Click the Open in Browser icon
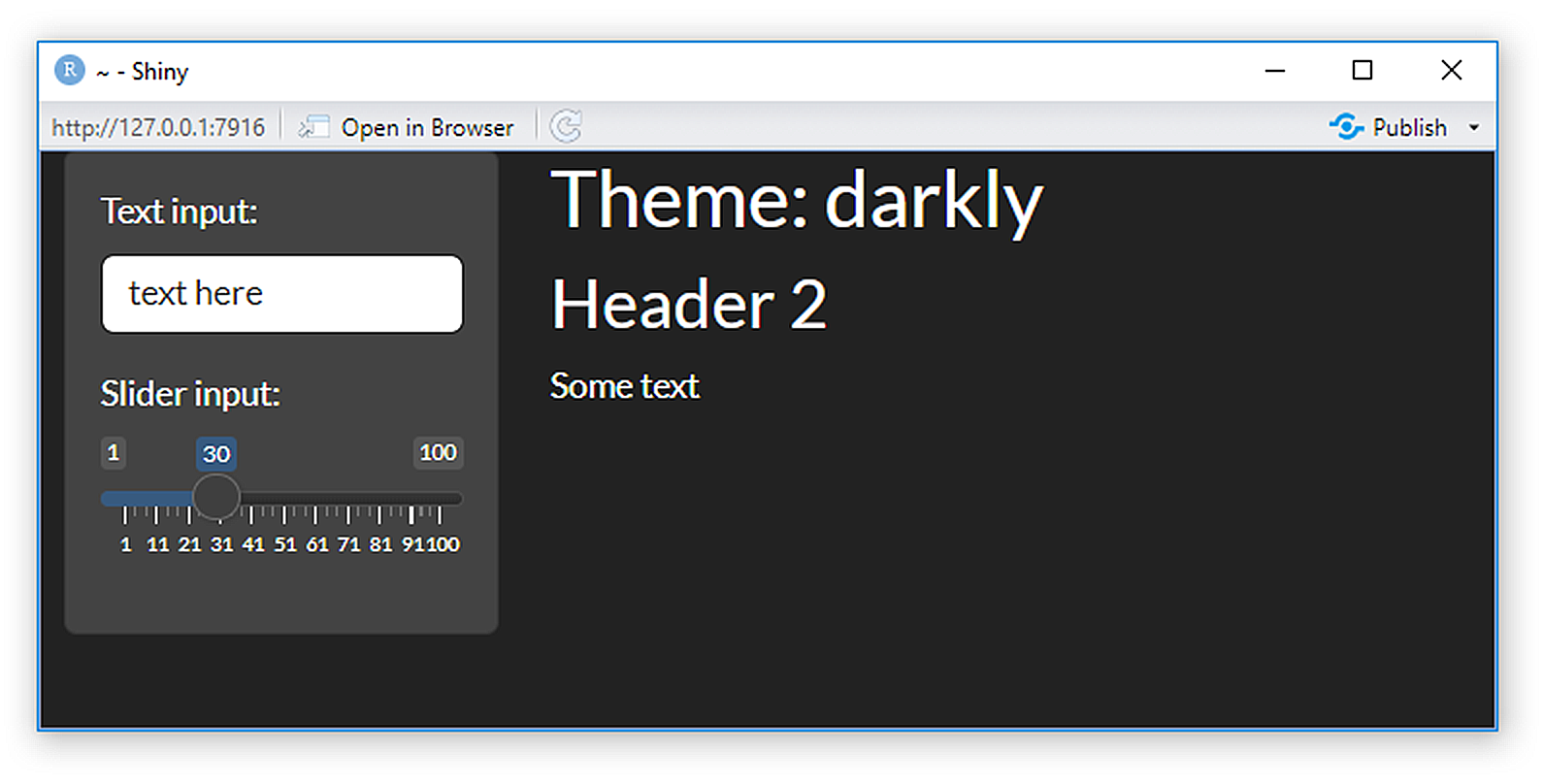 [x=313, y=127]
